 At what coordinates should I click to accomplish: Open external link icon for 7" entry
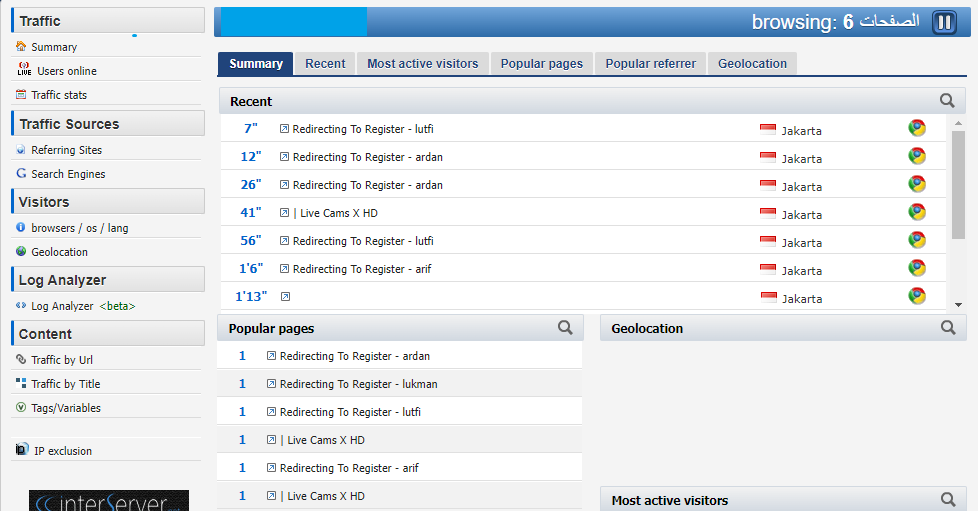[x=284, y=129]
